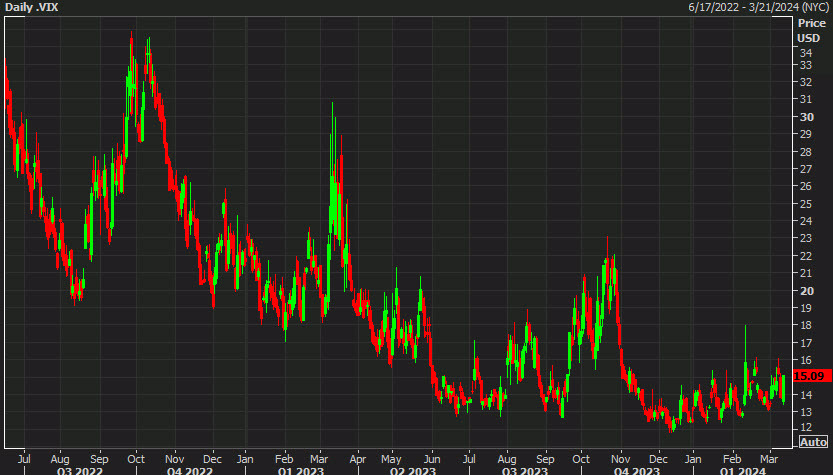Click the 12 price axis value
The width and height of the screenshot is (833, 475).
click(x=806, y=427)
